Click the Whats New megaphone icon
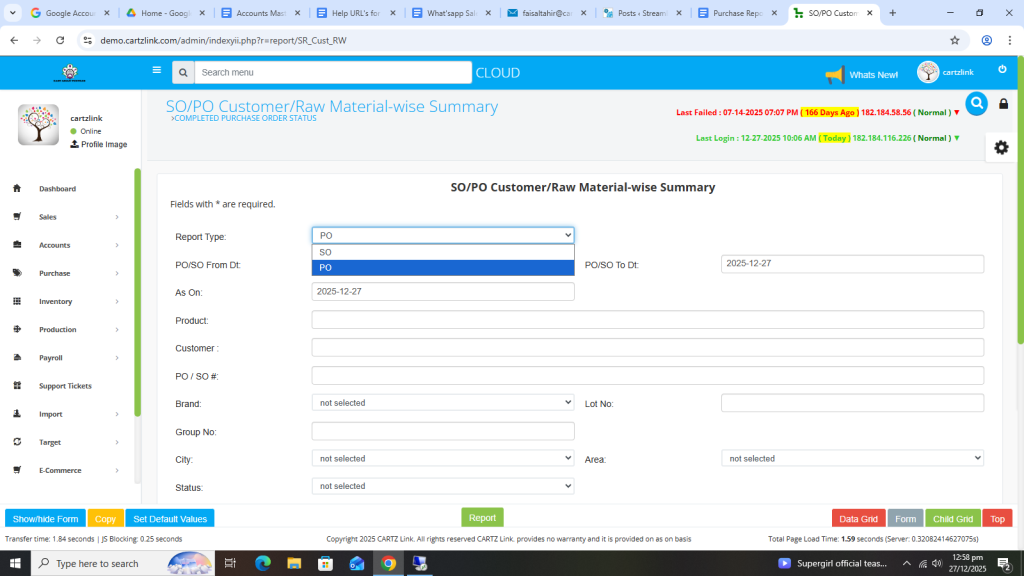The image size is (1024, 576). (x=834, y=75)
